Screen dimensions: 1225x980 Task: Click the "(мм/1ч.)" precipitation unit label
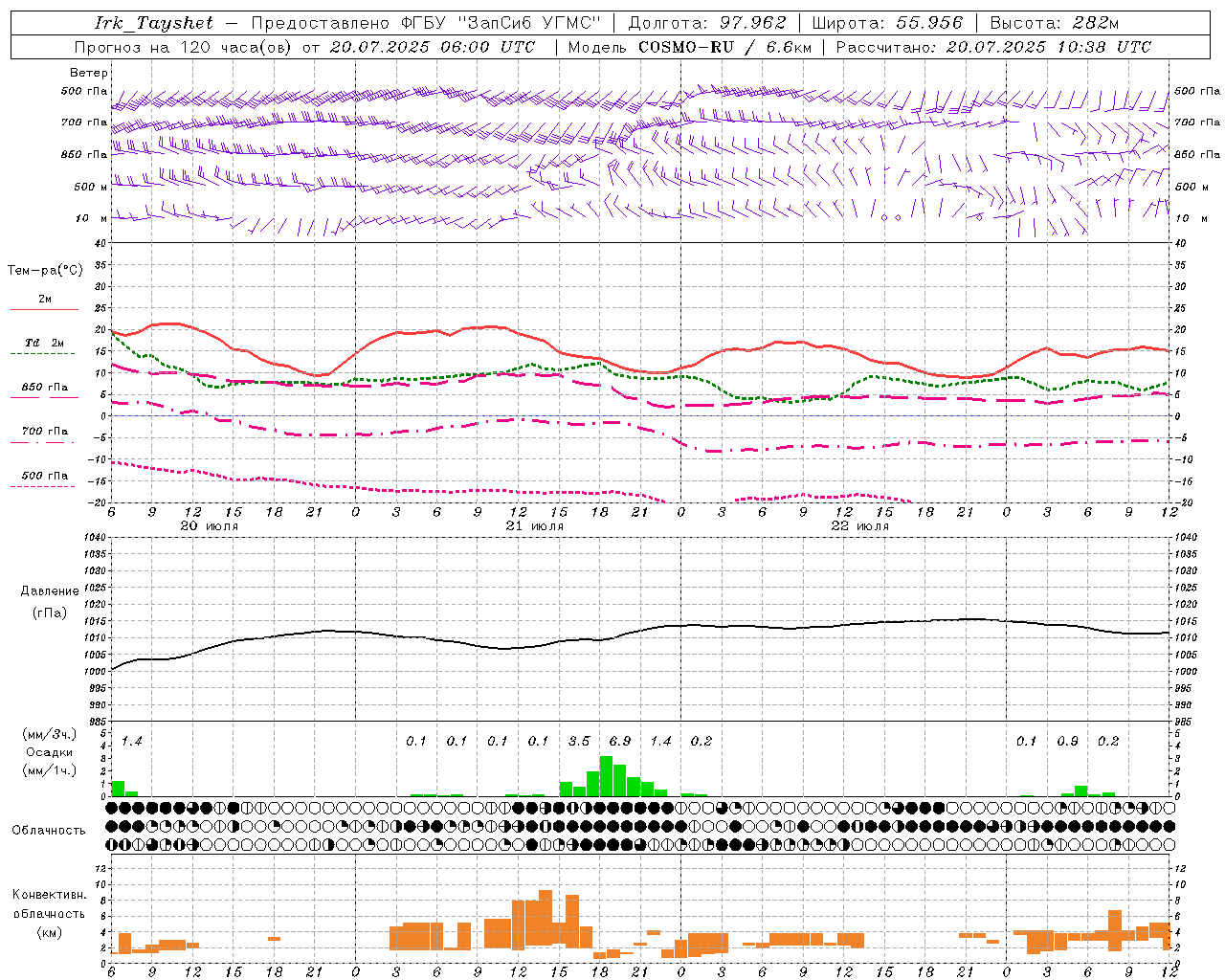[48, 770]
